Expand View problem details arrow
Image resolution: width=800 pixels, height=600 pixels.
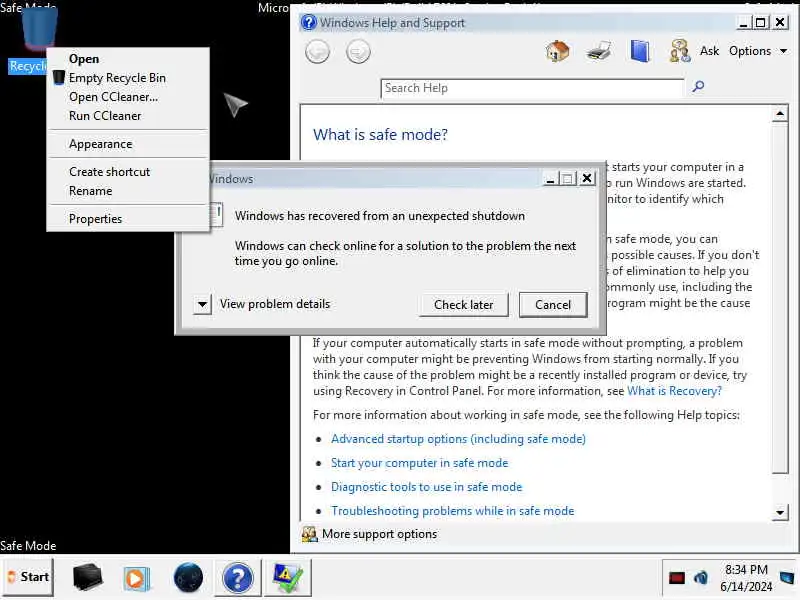pyautogui.click(x=203, y=305)
